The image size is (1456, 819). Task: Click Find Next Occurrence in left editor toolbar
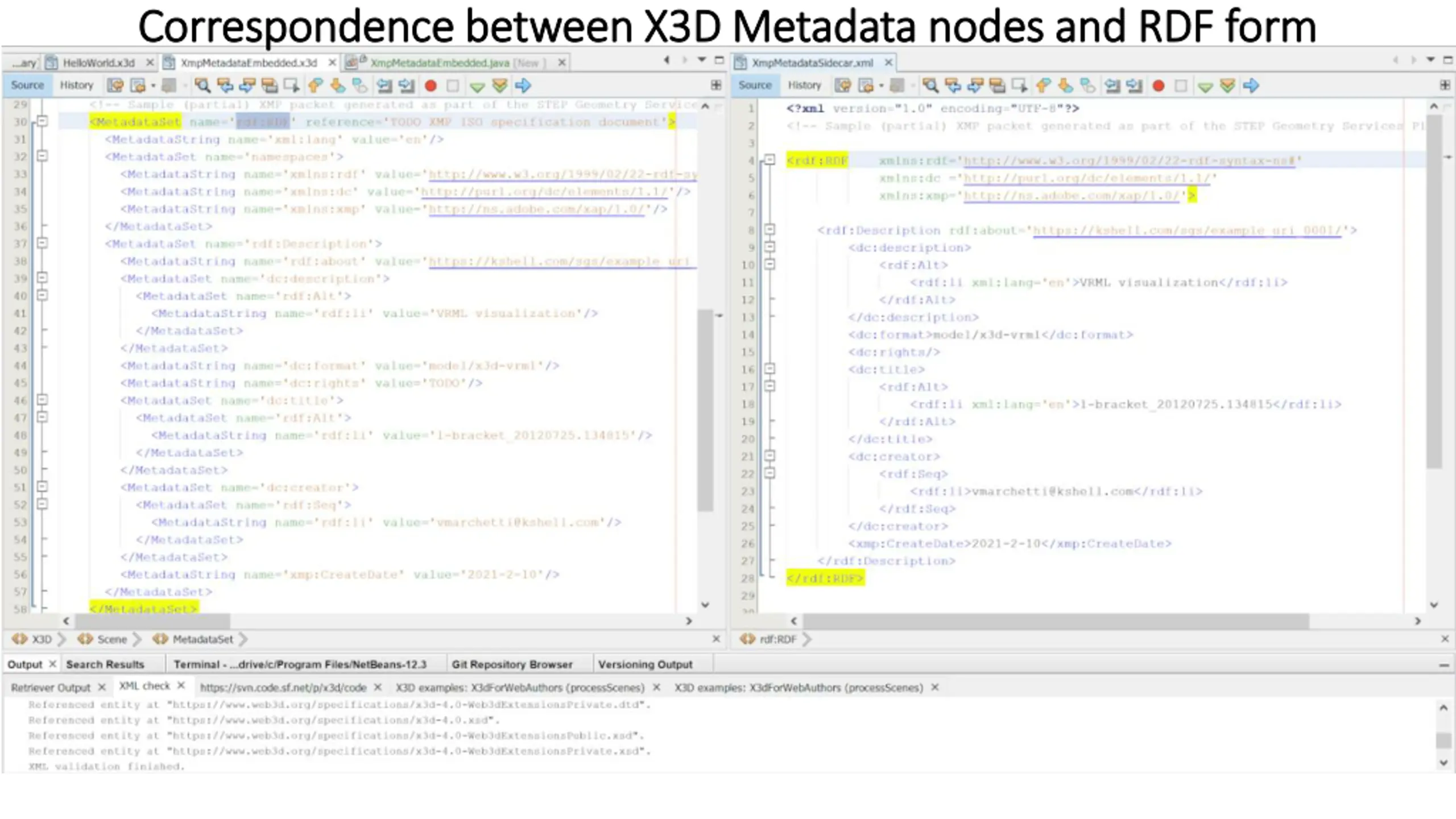coord(247,85)
